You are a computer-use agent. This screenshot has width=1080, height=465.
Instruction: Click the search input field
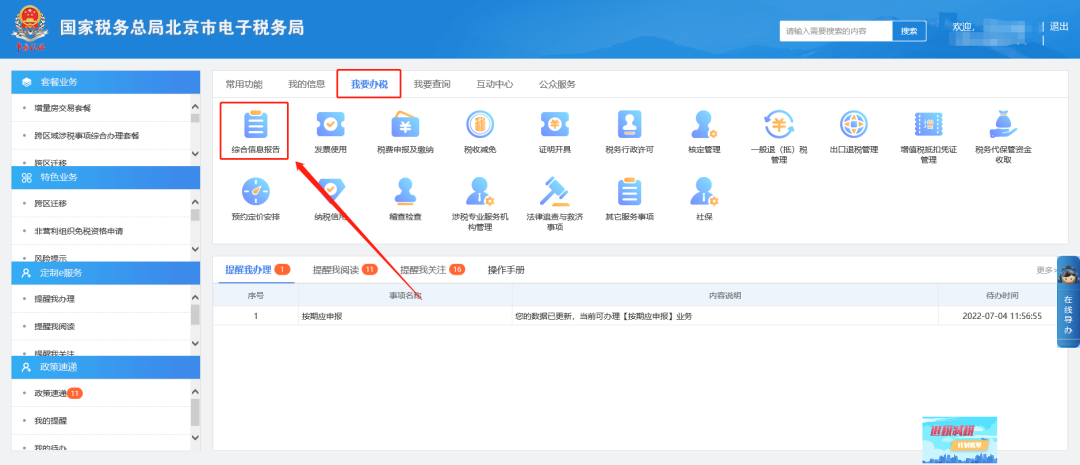(x=835, y=32)
